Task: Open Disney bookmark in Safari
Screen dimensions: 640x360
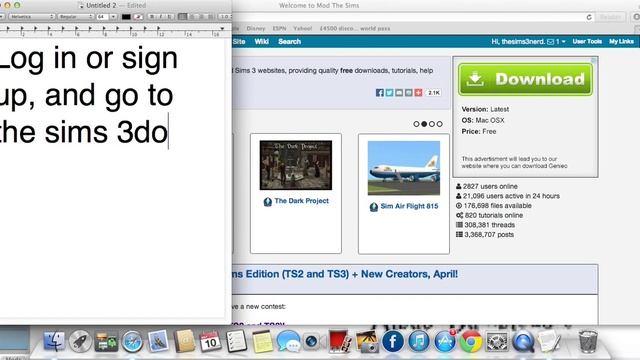Action: 256,29
